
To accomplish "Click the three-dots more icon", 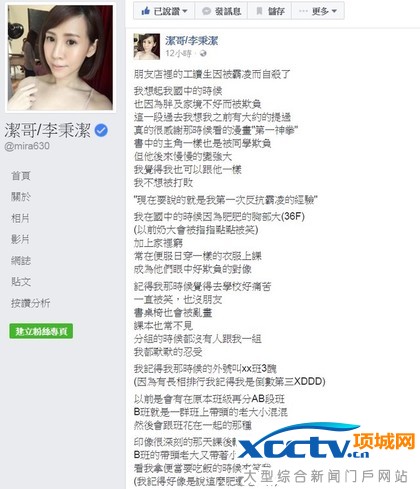I will [x=303, y=11].
